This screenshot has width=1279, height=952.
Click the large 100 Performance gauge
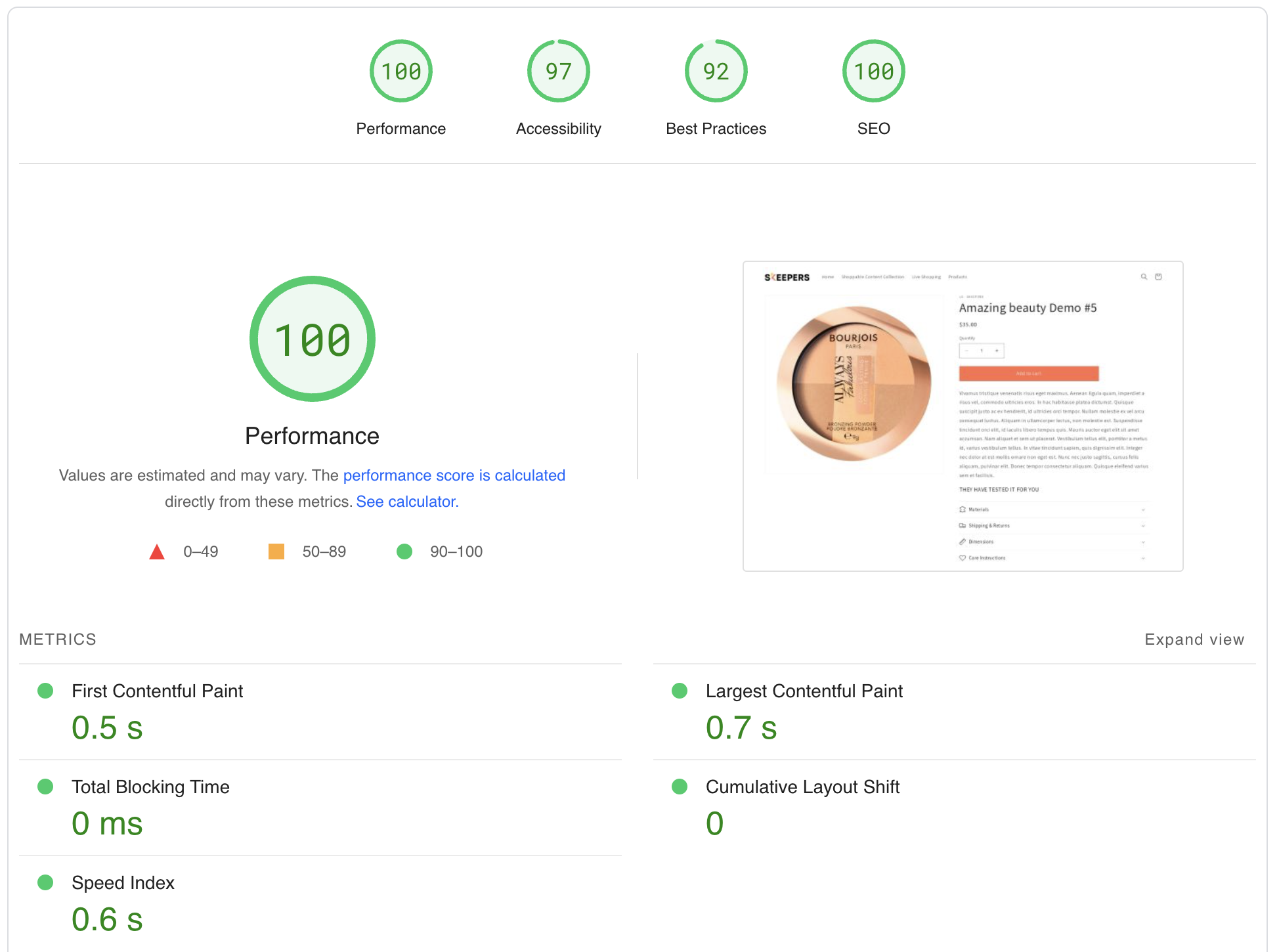tap(312, 339)
